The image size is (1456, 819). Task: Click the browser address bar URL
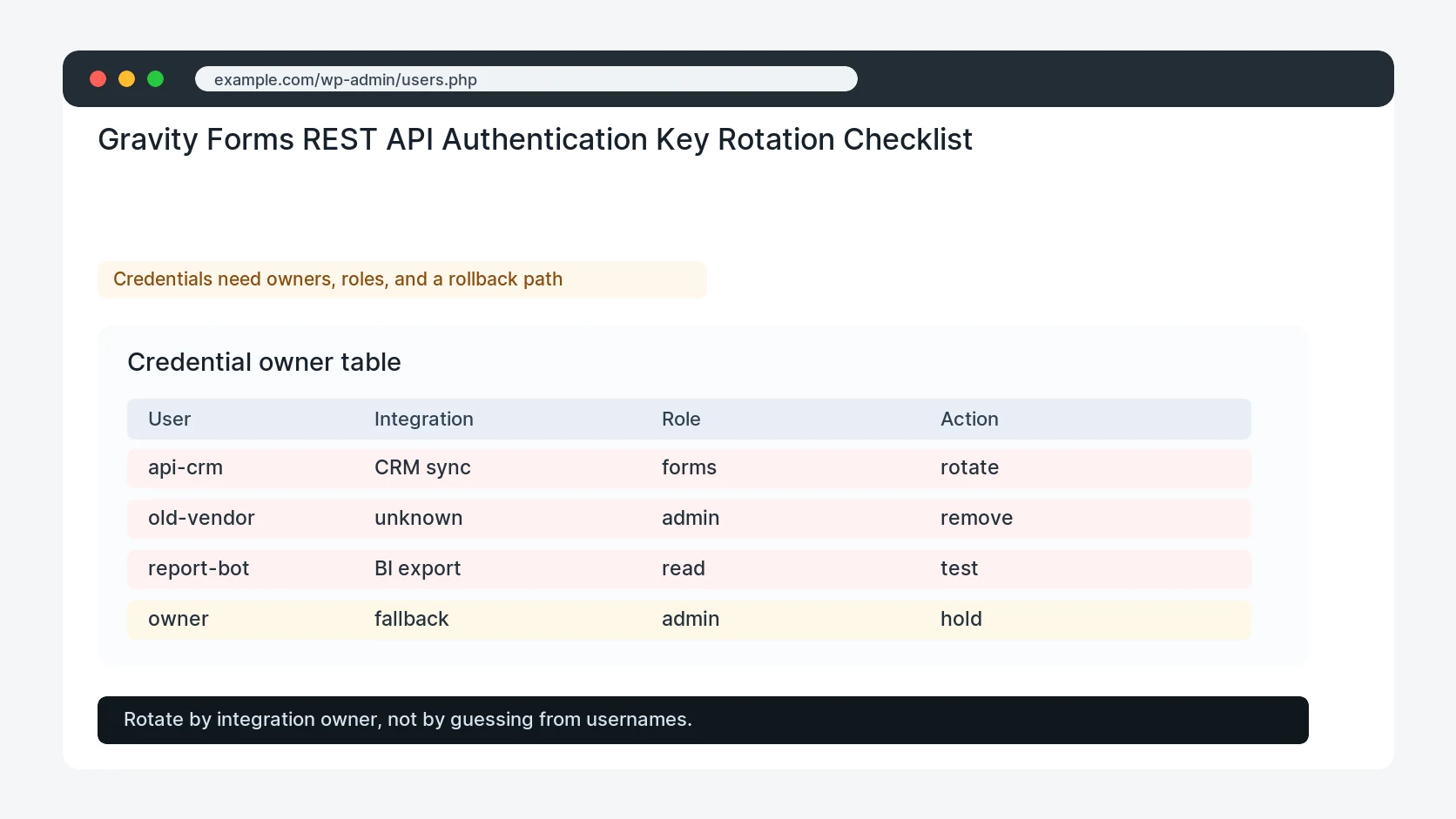[526, 79]
